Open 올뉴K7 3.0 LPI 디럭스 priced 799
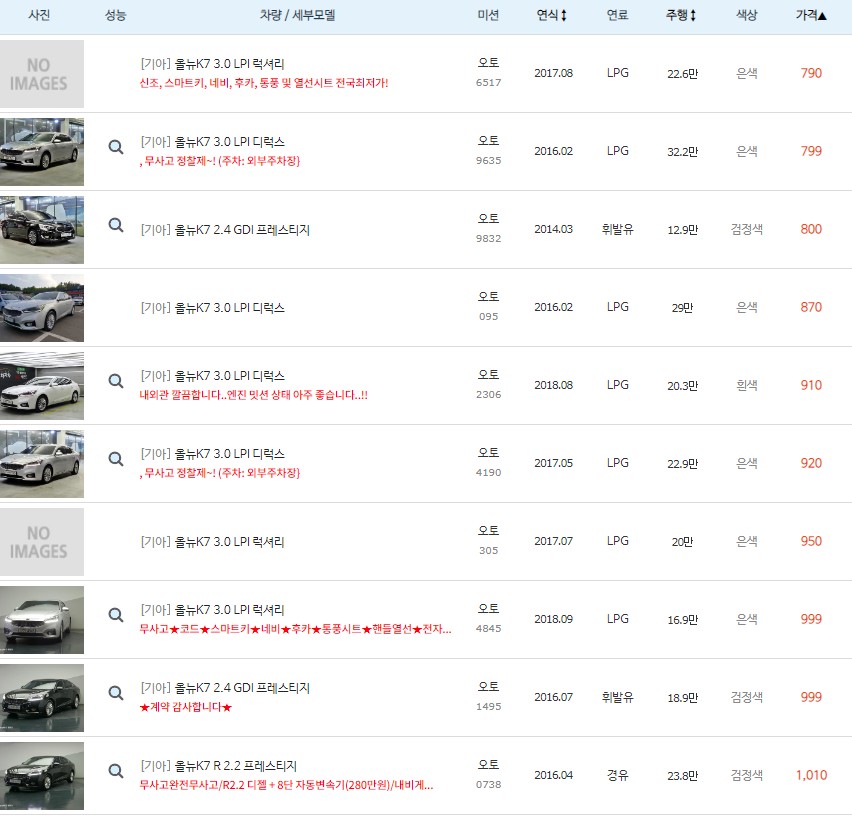852x816 pixels. [212, 142]
